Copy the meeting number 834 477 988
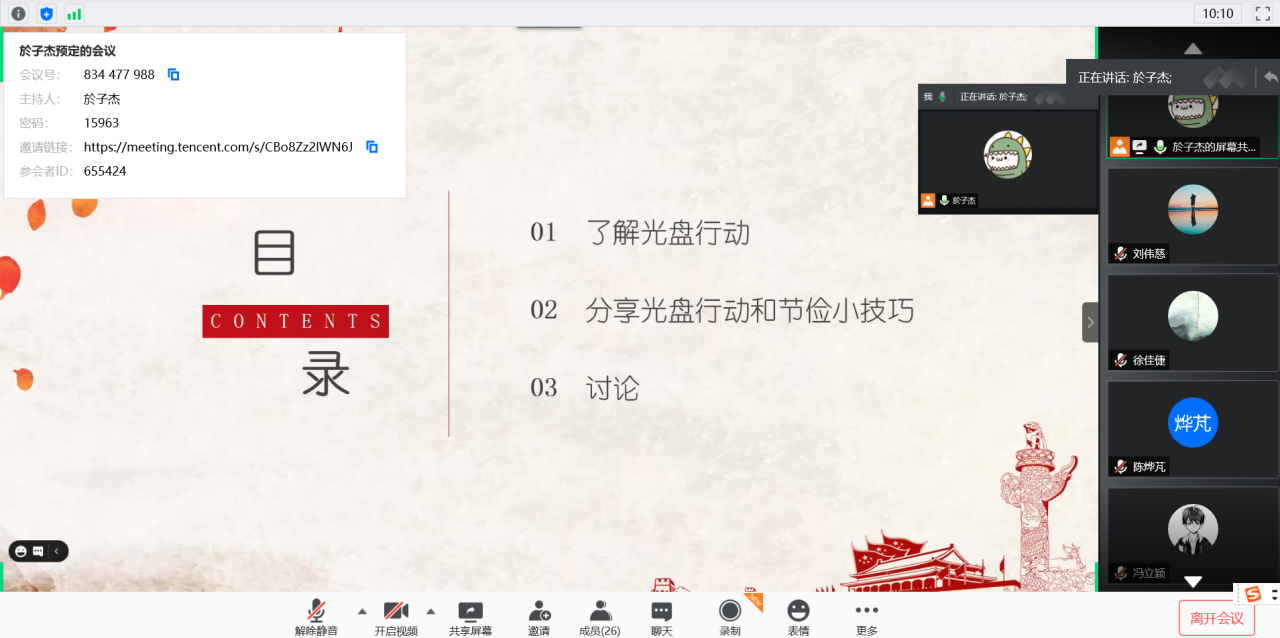Image resolution: width=1280 pixels, height=638 pixels. tap(173, 75)
